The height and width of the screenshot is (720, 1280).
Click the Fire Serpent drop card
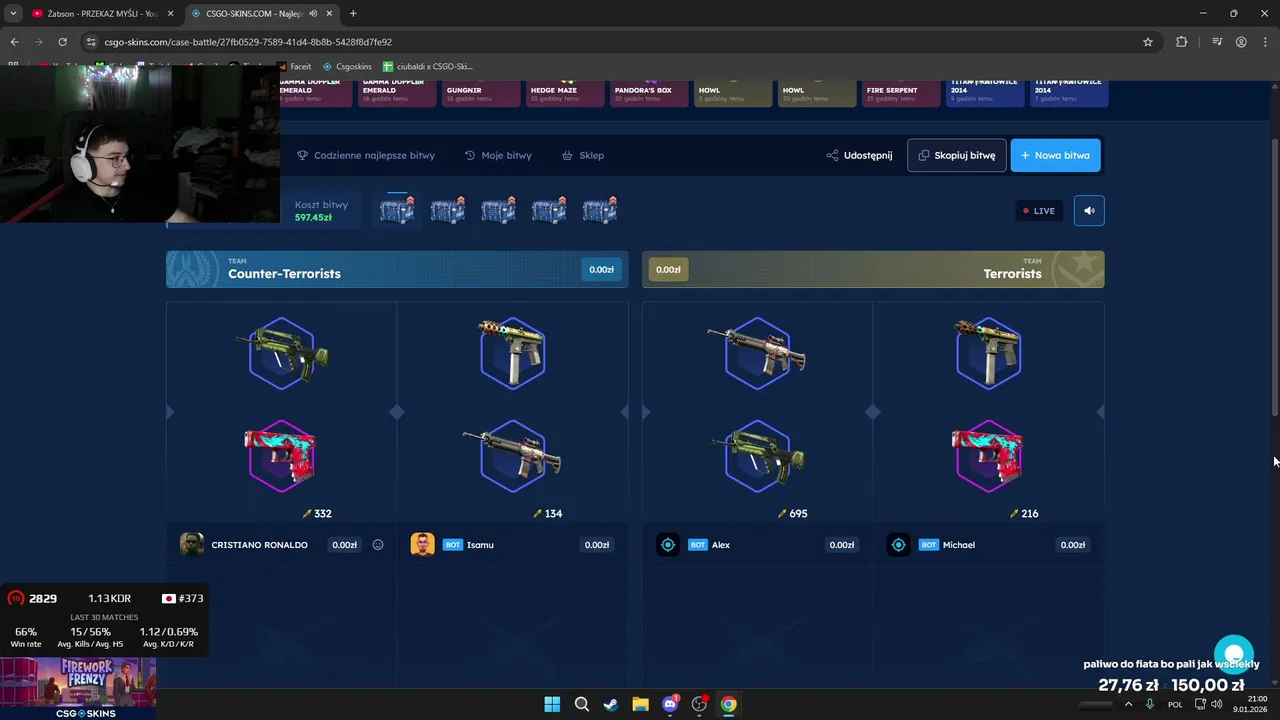[x=900, y=93]
